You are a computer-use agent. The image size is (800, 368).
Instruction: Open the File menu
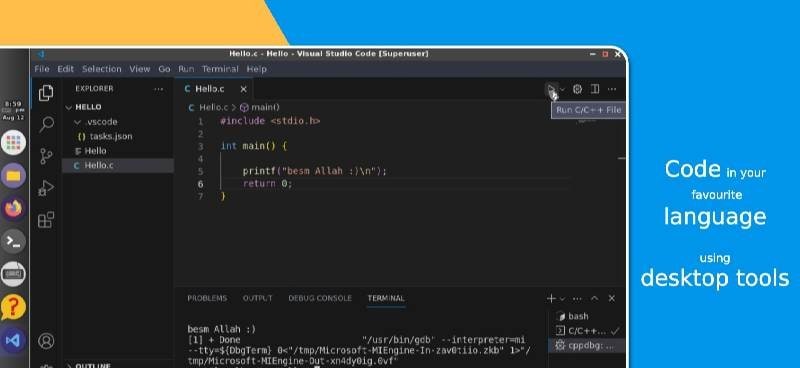[42, 69]
